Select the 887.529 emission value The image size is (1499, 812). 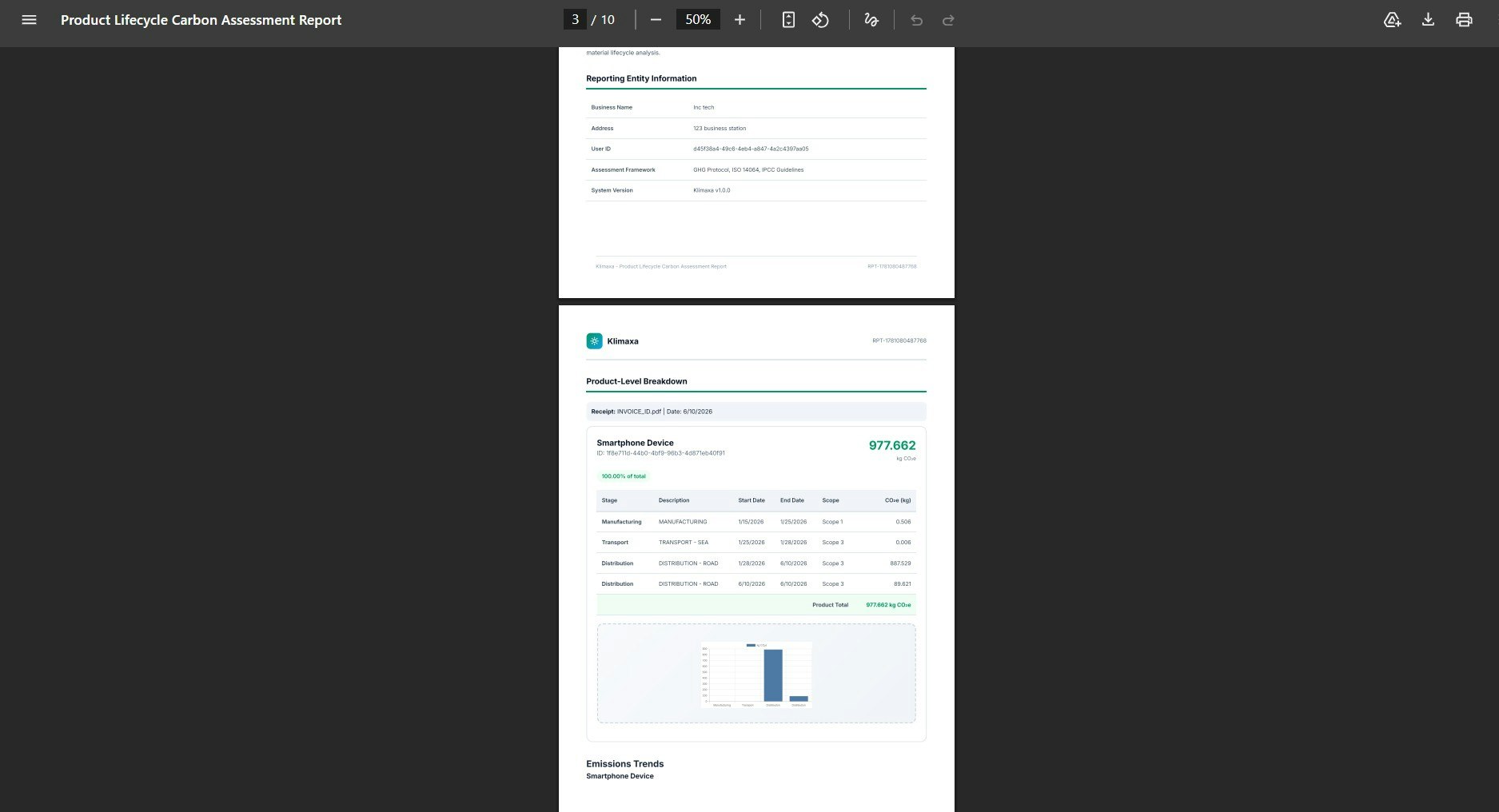900,563
